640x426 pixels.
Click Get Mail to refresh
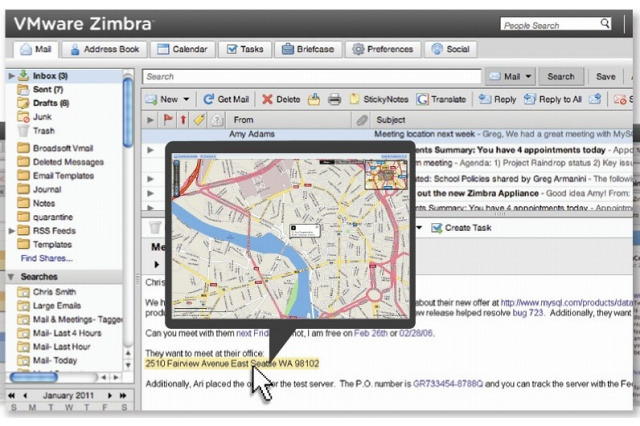coord(226,99)
